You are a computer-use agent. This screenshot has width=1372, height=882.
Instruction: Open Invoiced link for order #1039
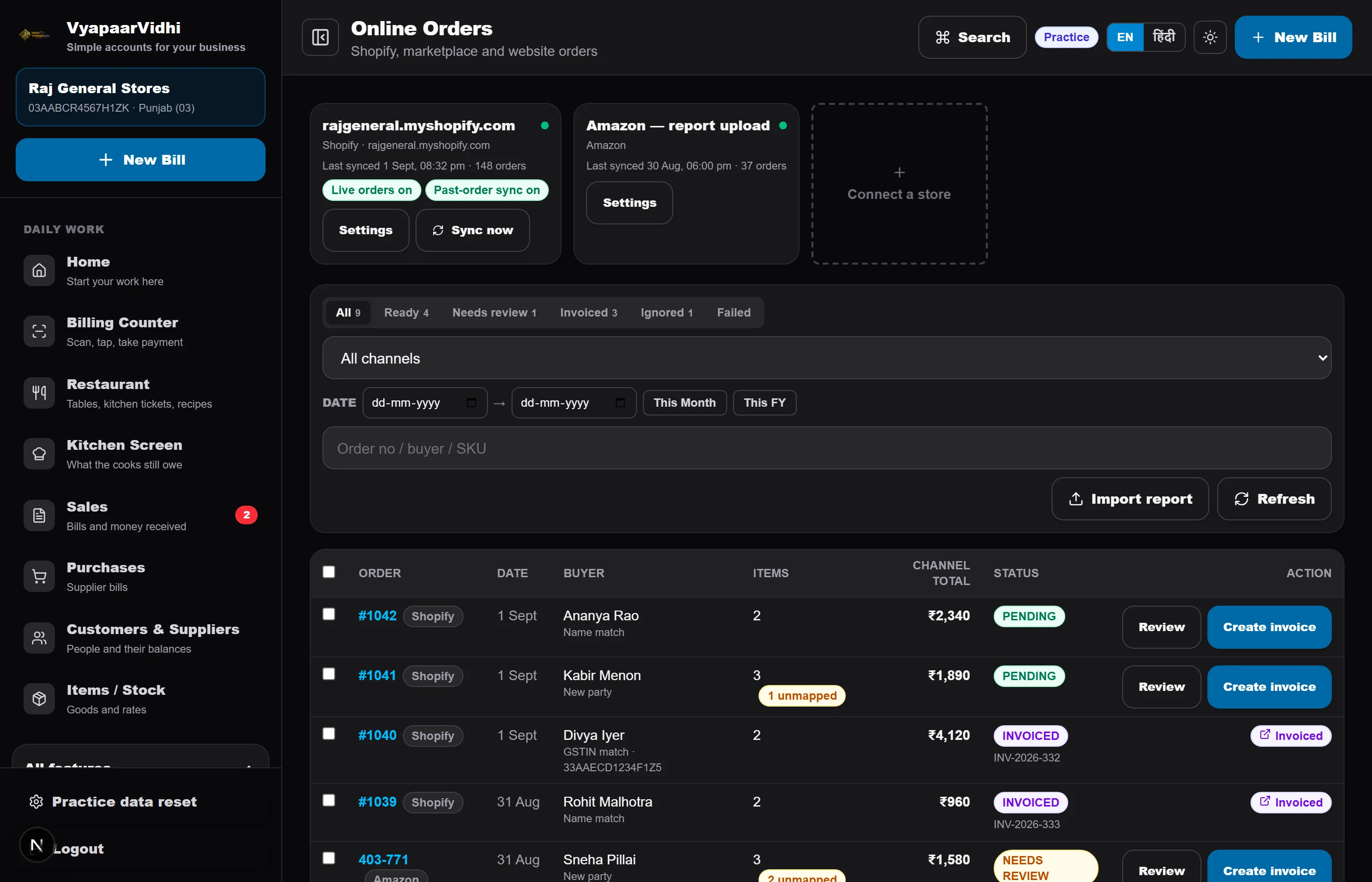[x=1291, y=803]
